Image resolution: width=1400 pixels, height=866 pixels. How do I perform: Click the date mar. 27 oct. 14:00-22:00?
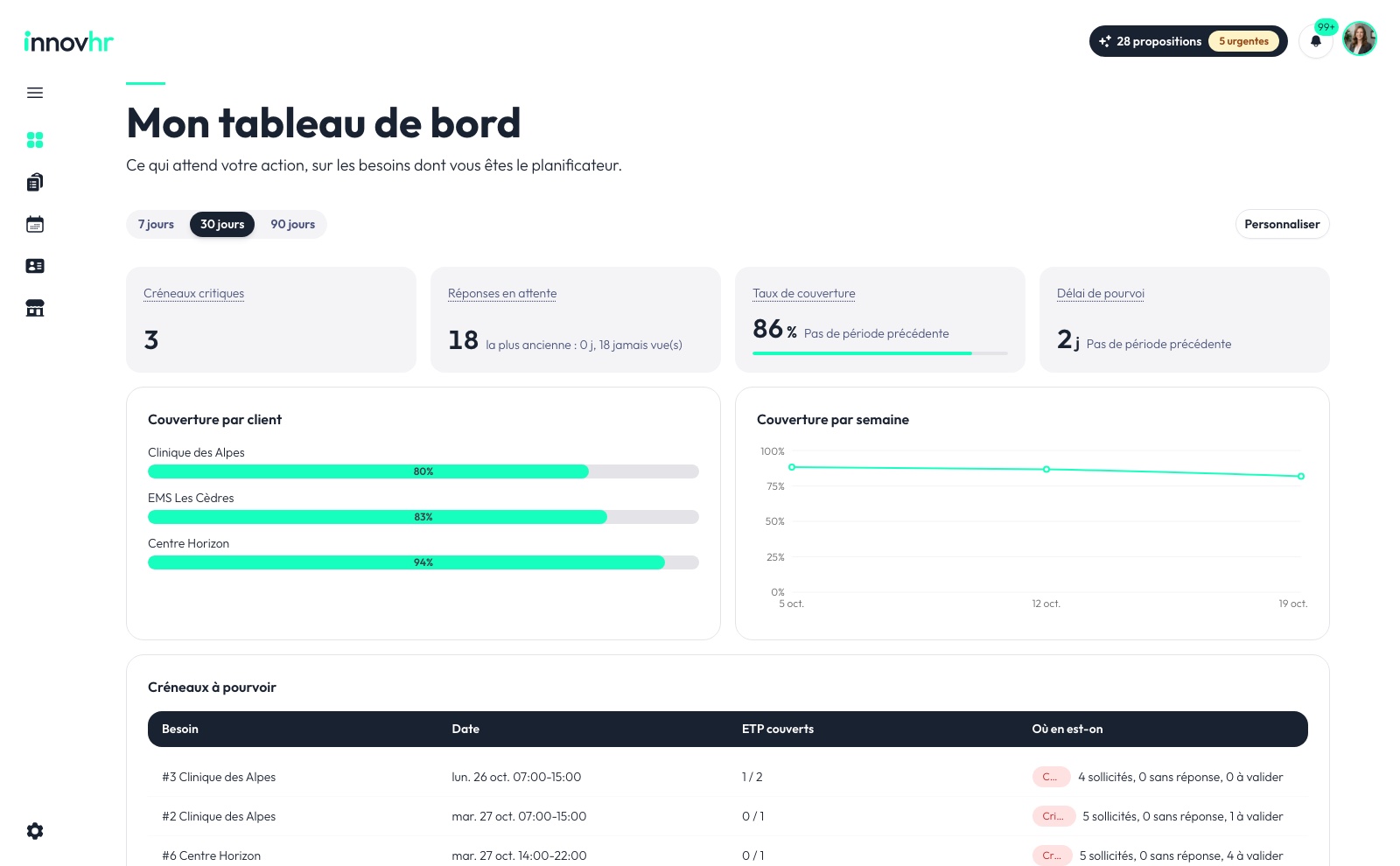pos(519,856)
